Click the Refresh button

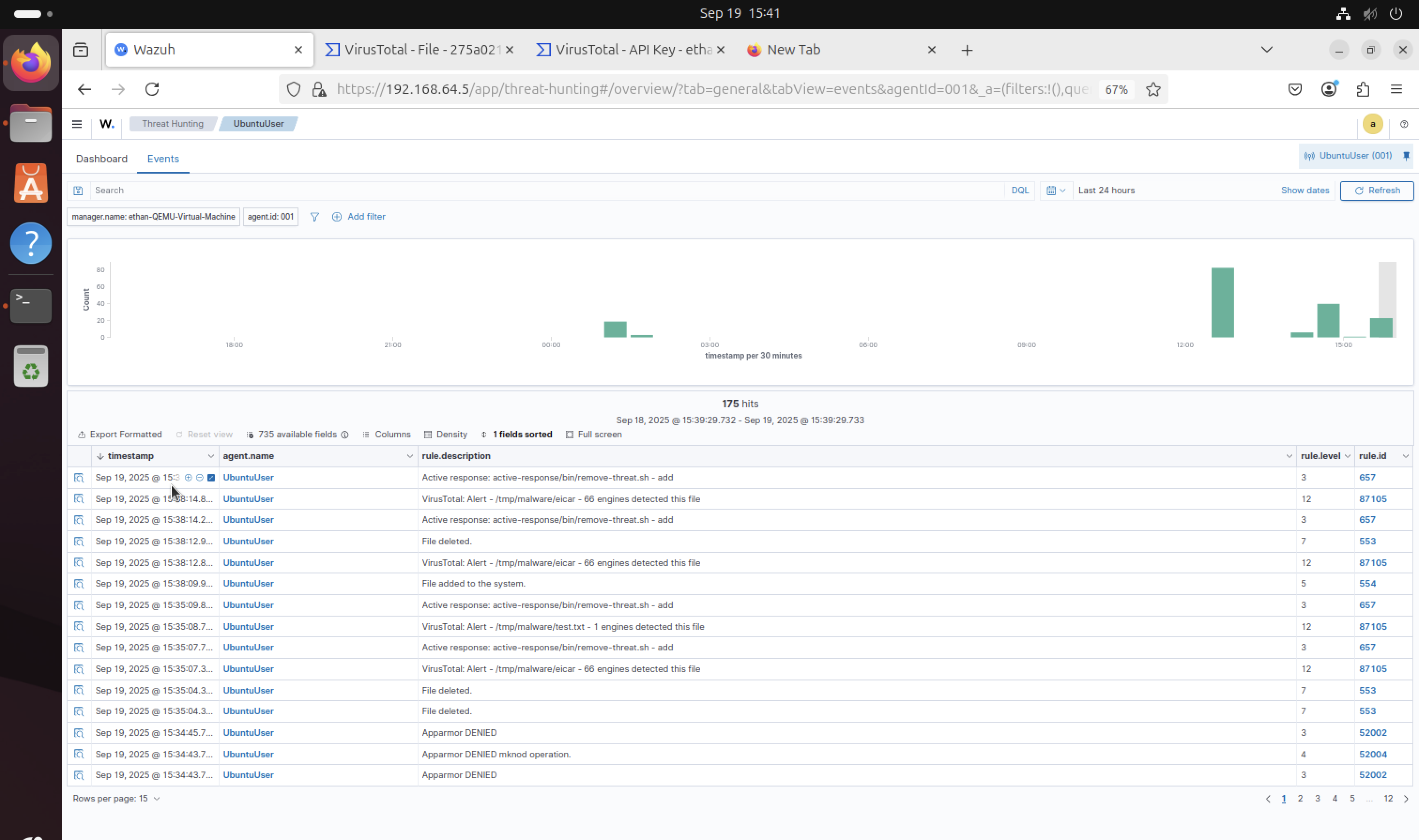(1377, 191)
